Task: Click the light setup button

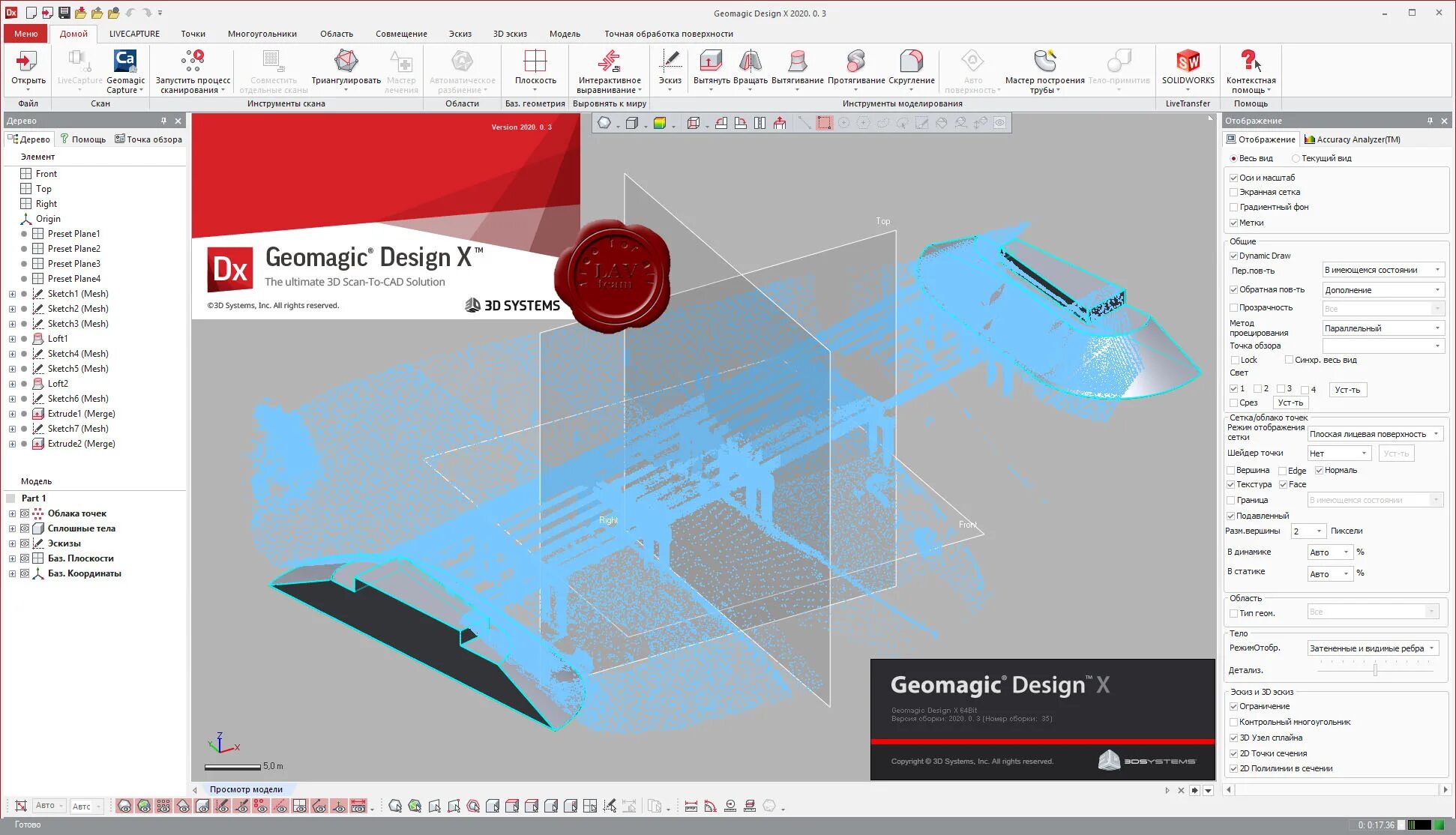Action: [x=1347, y=390]
